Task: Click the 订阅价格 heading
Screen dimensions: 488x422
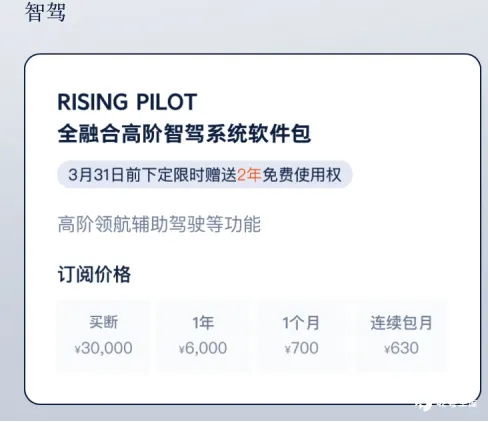Action: point(94,274)
